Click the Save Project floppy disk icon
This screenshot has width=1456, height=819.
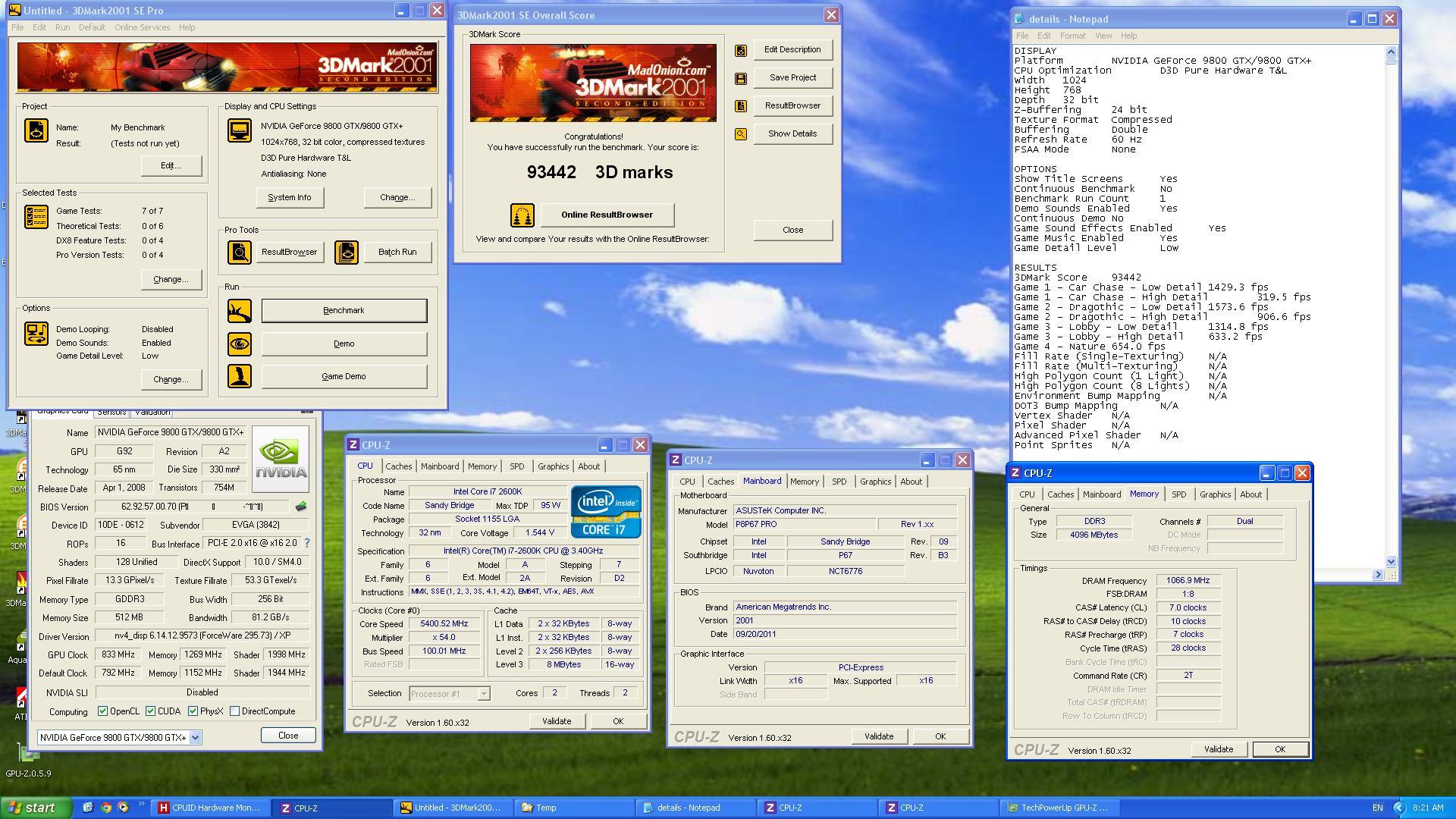coord(741,78)
